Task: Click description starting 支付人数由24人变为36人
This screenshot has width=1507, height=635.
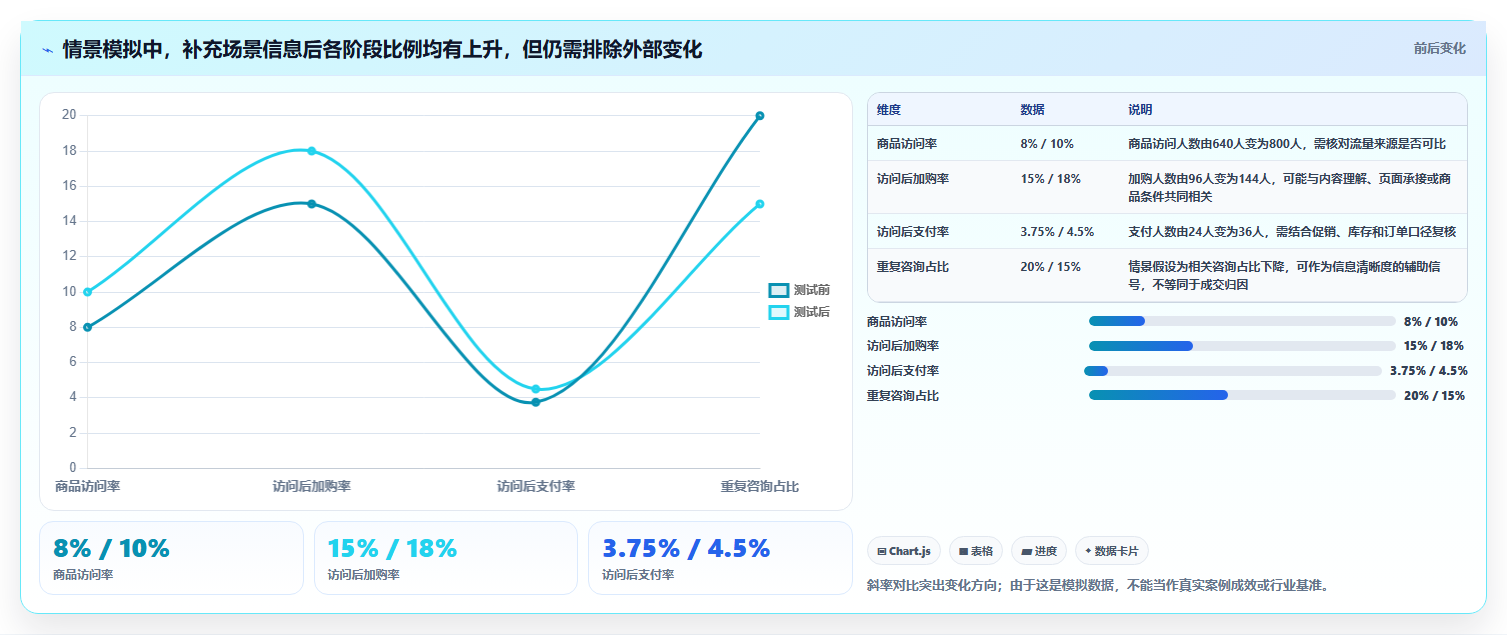Action: pyautogui.click(x=1292, y=232)
